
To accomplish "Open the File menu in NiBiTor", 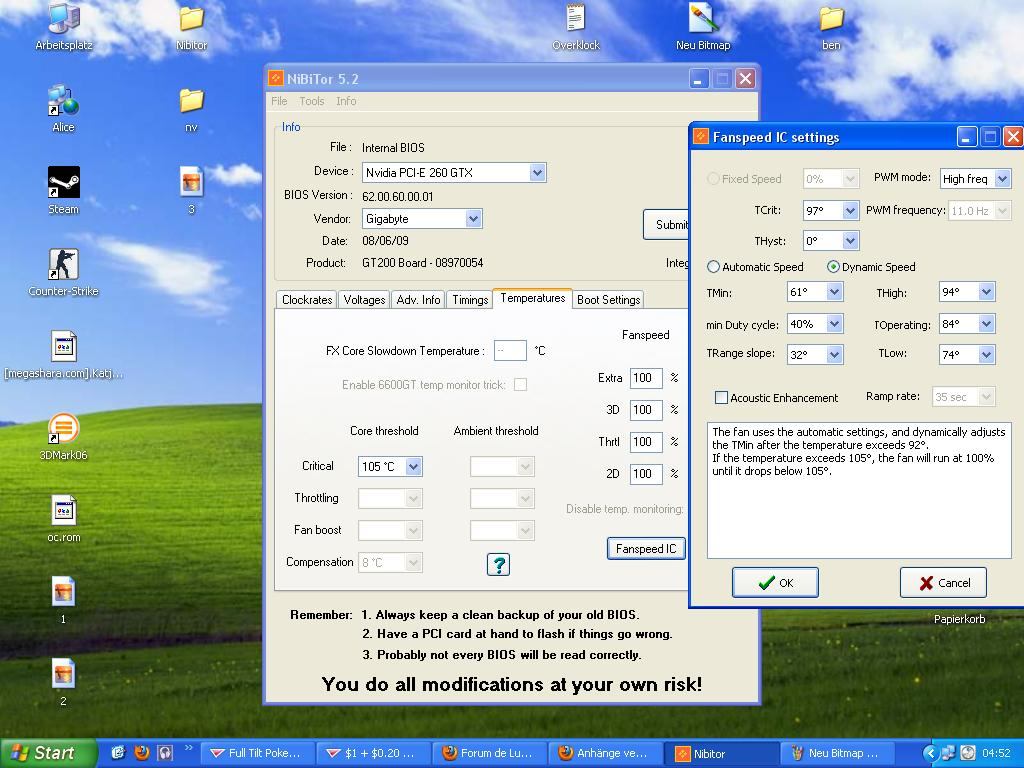I will coord(279,101).
